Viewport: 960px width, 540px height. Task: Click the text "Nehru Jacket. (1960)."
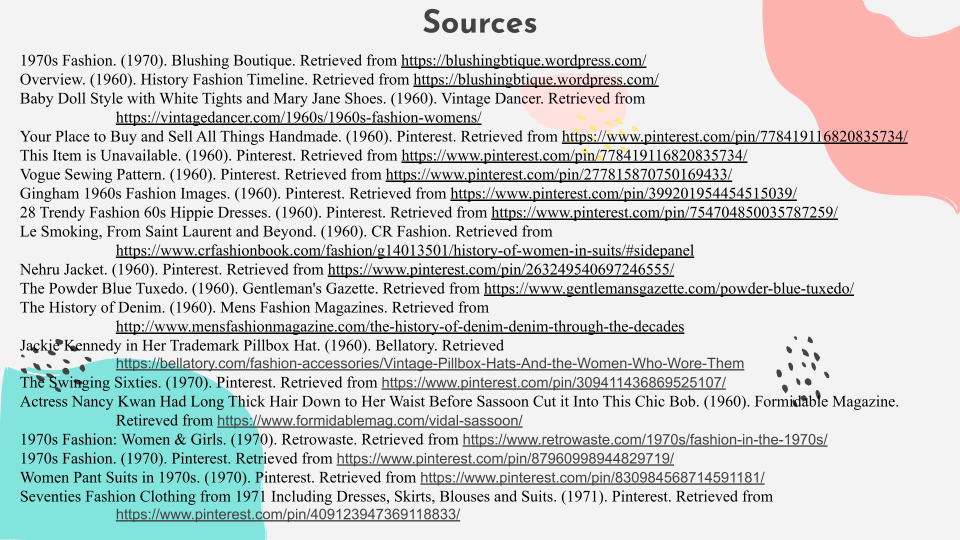tap(89, 269)
